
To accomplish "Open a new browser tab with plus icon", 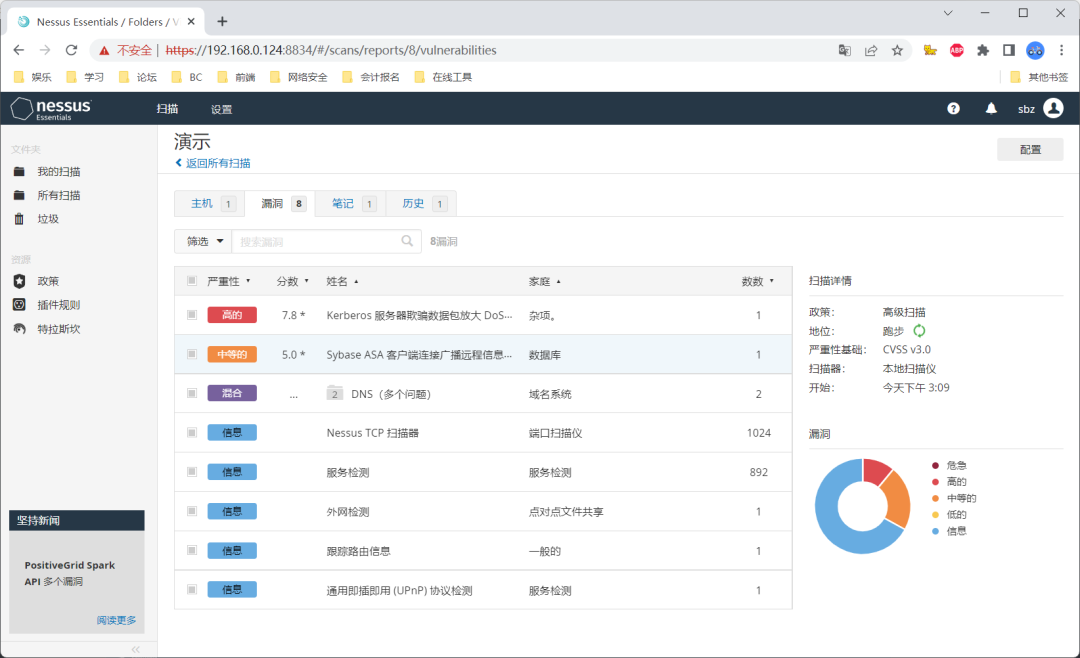I will (x=222, y=21).
